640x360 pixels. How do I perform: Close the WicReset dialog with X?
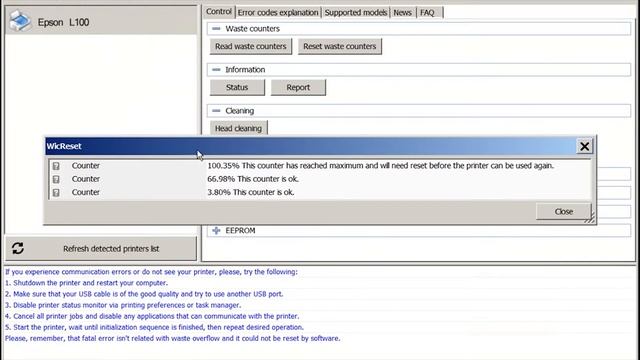tap(584, 146)
